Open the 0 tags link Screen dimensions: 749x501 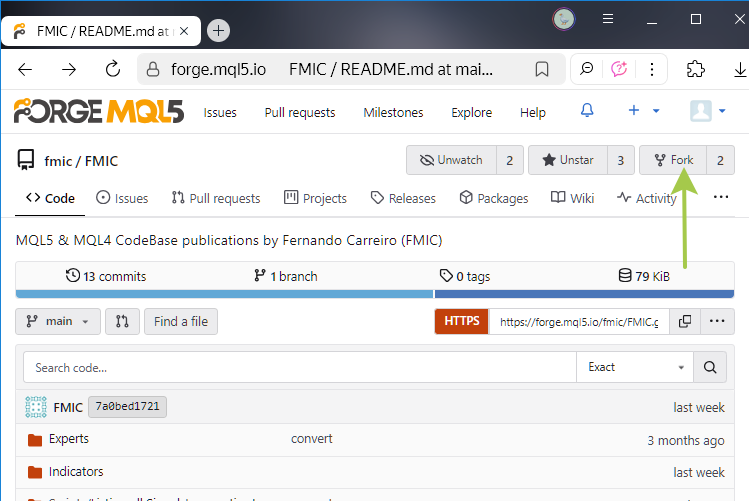[x=465, y=276]
